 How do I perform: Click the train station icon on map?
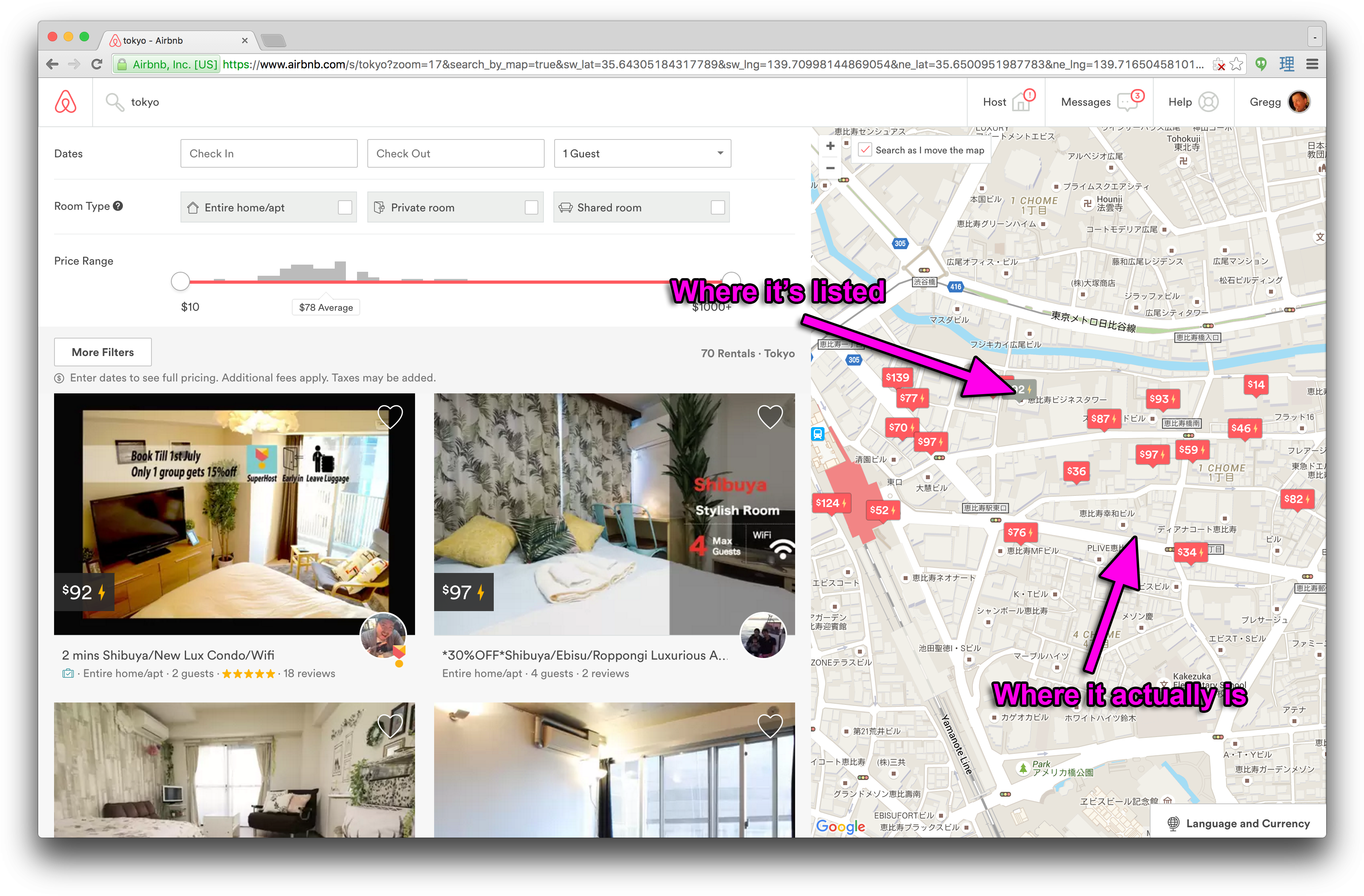(x=818, y=433)
